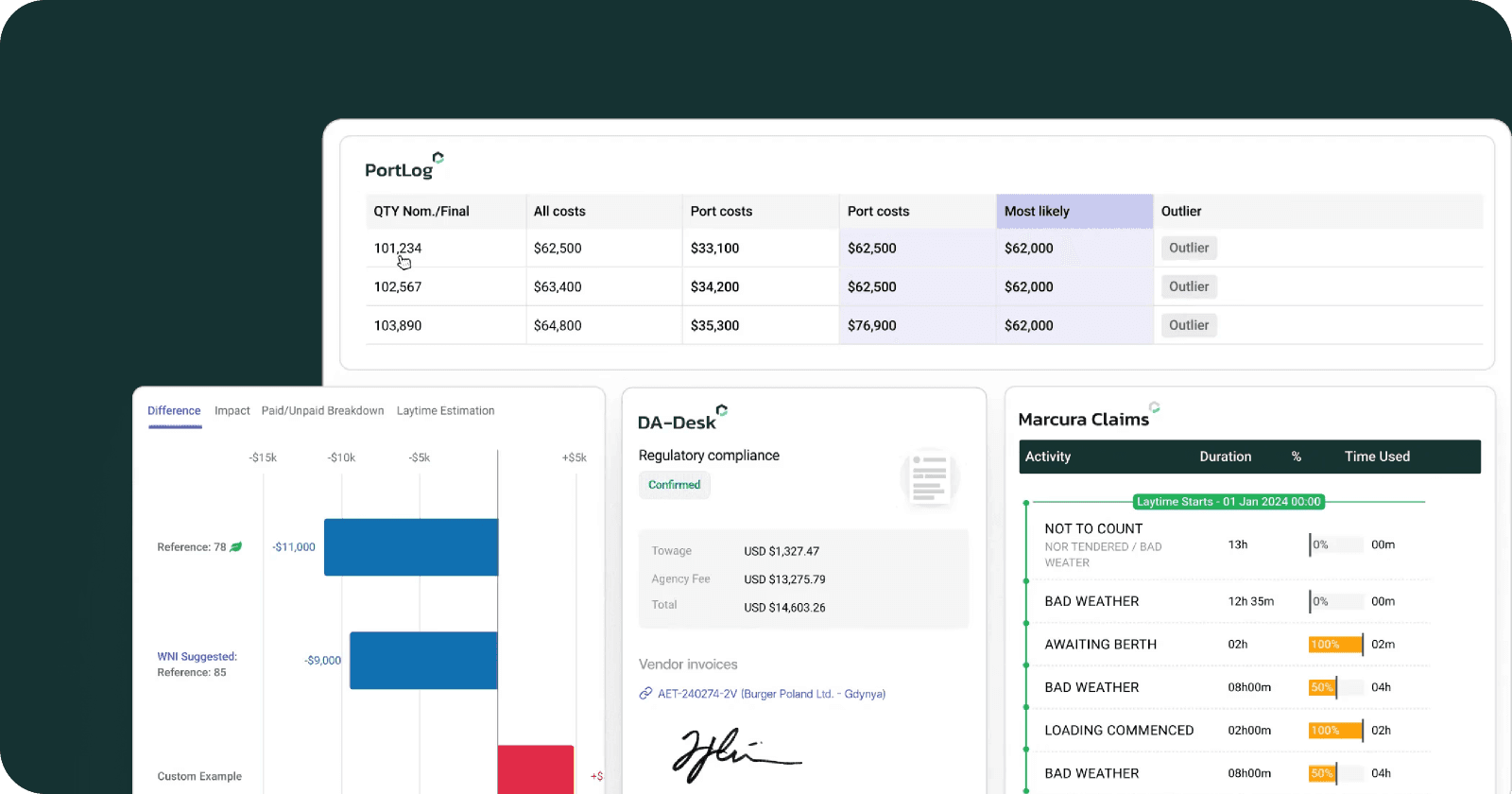Screen dimensions: 1512x794
Task: Click the Agency Fee amount USD $13,275.79
Action: pos(784,579)
